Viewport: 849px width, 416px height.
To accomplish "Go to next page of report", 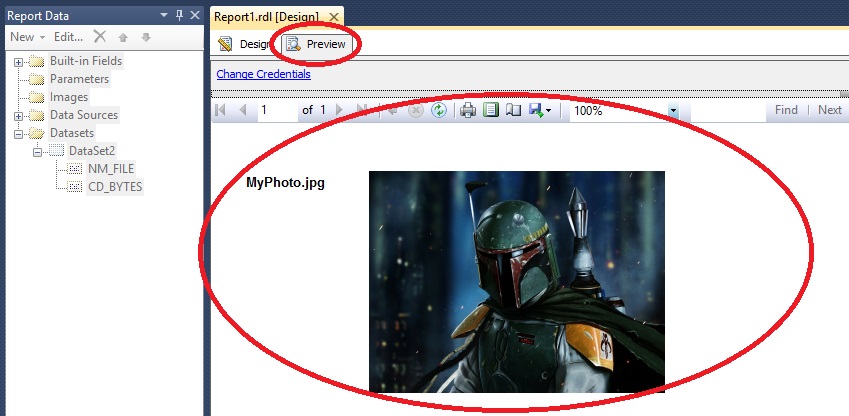I will pyautogui.click(x=339, y=110).
